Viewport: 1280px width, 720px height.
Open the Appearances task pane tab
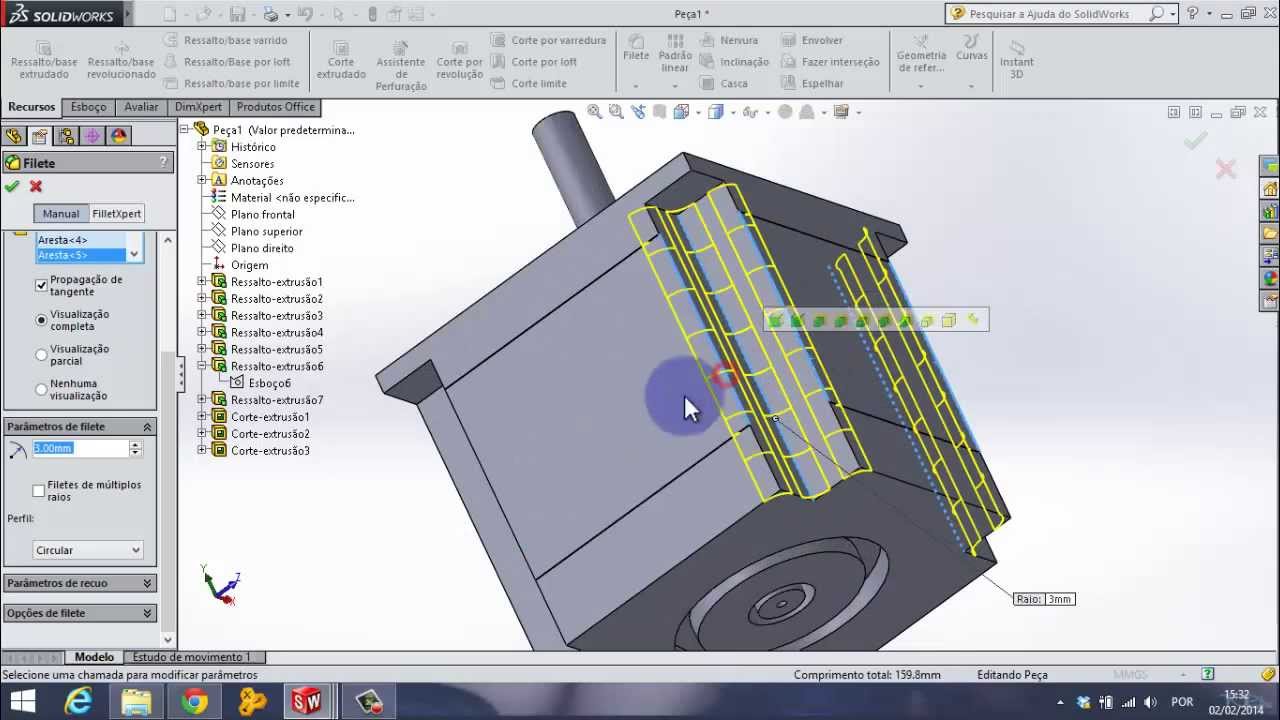point(1270,279)
